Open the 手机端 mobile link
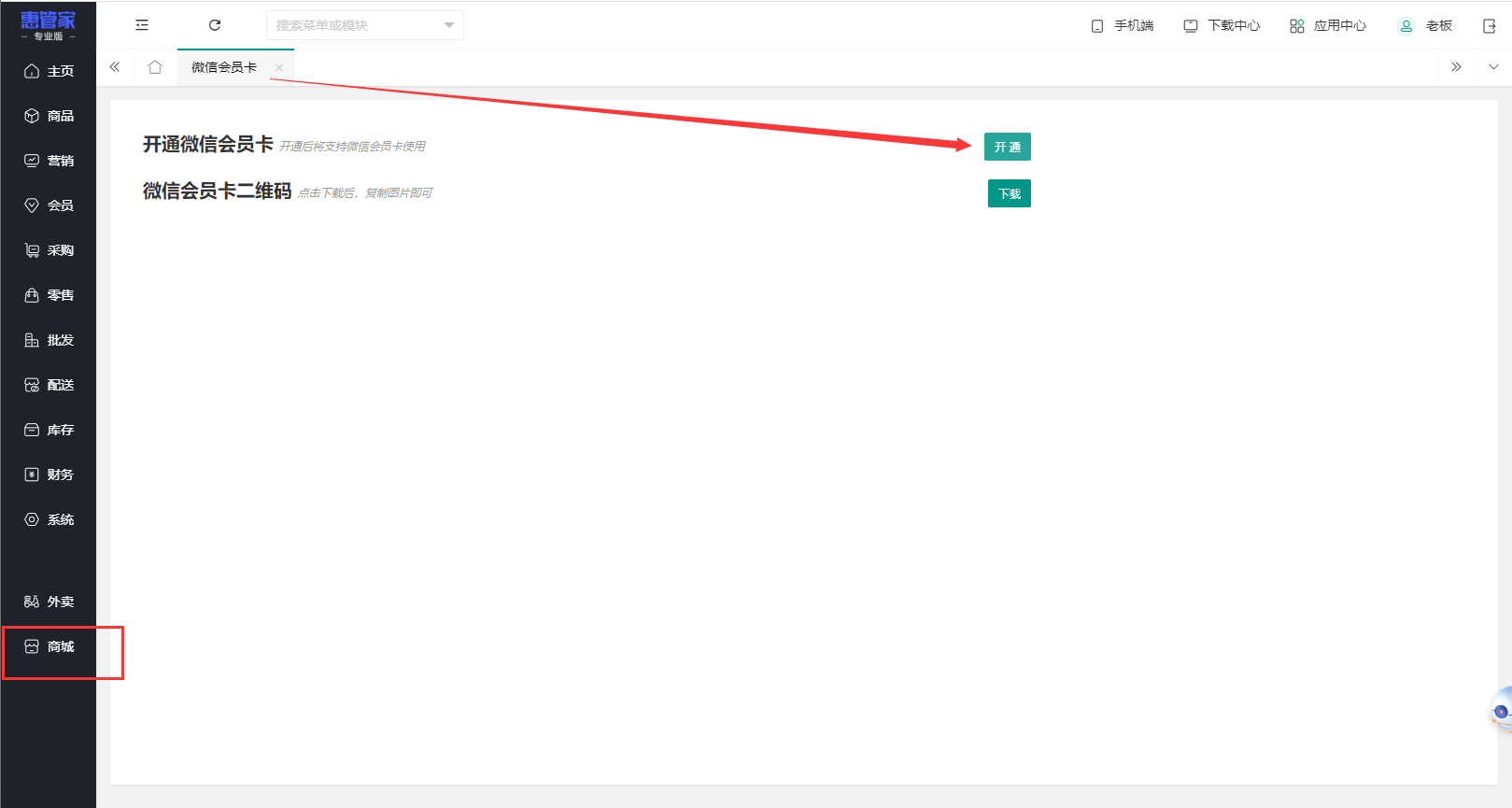This screenshot has height=808, width=1512. pos(1123,26)
